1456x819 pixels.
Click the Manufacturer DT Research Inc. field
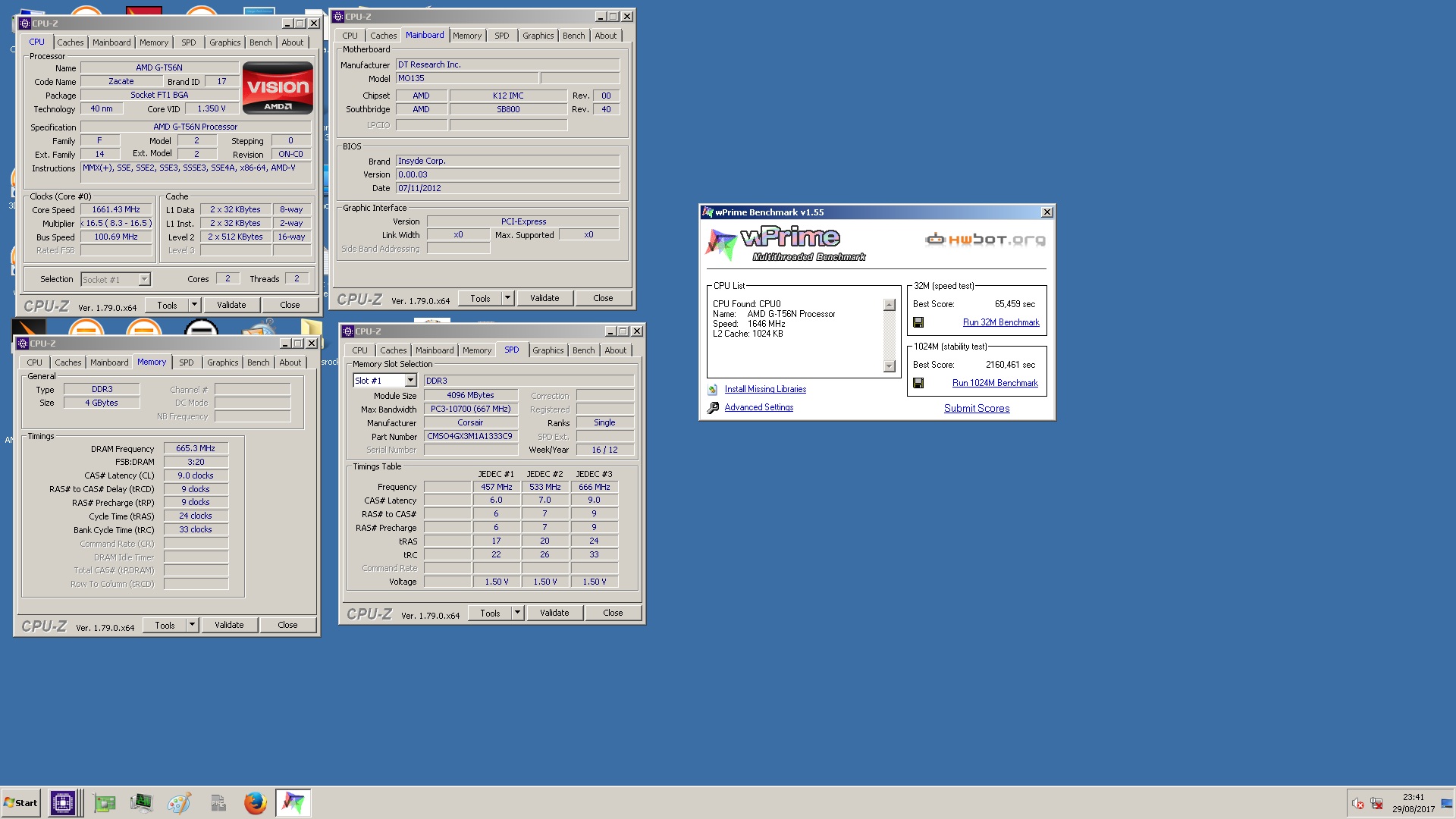(507, 64)
